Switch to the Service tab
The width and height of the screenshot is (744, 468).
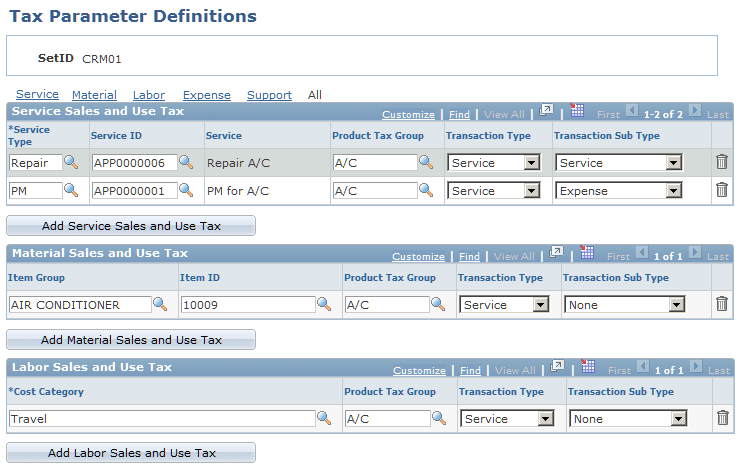(37, 94)
